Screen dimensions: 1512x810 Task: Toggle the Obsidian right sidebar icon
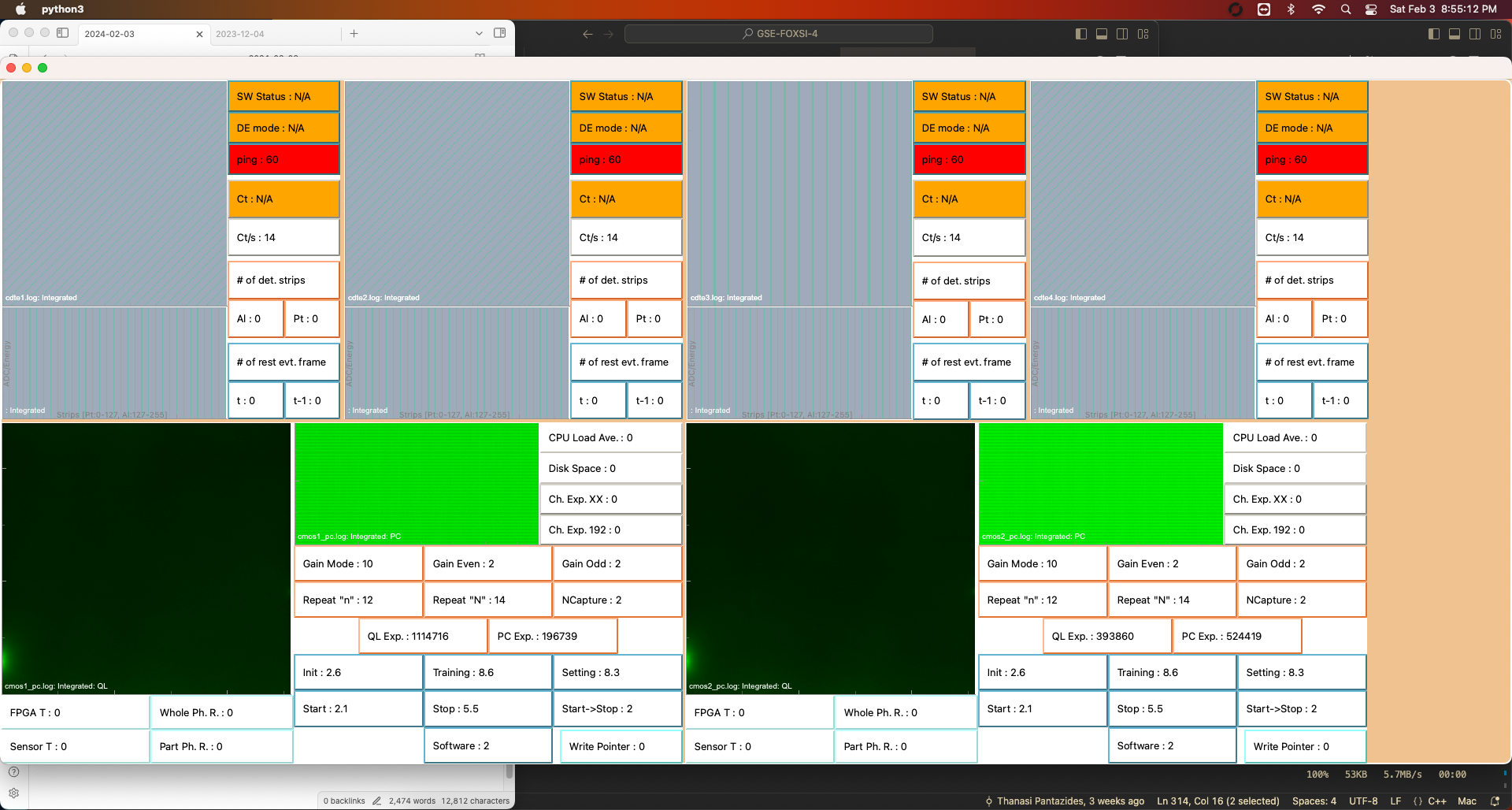point(499,33)
